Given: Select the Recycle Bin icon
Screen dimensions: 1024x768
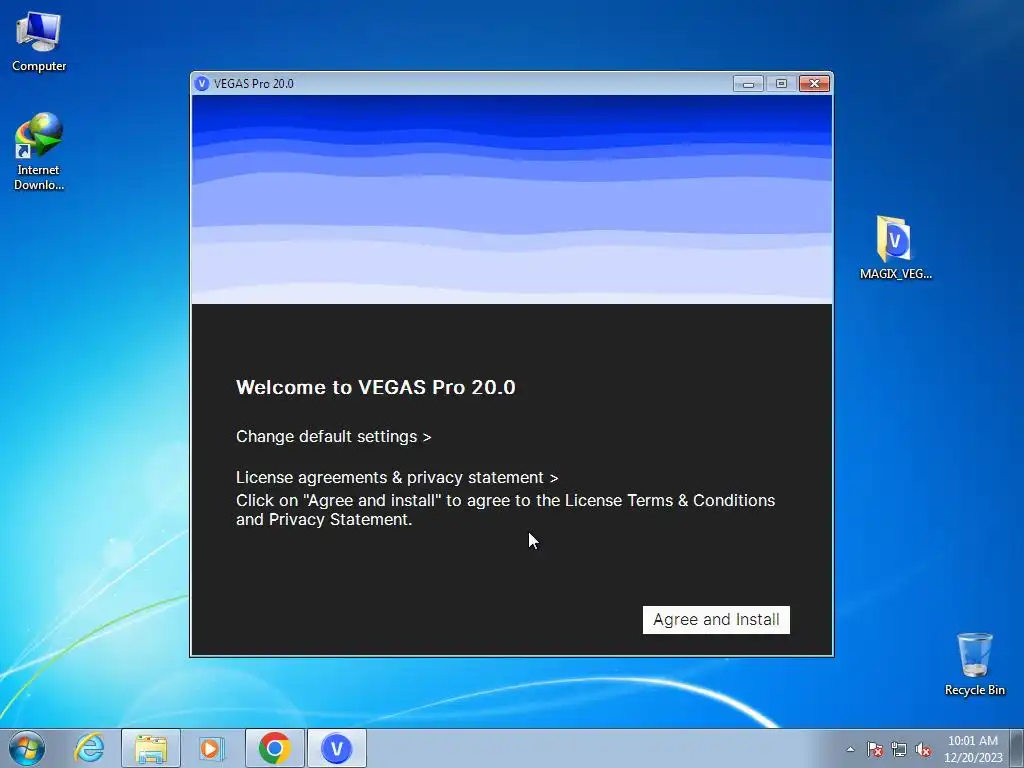Looking at the screenshot, I should click(974, 664).
